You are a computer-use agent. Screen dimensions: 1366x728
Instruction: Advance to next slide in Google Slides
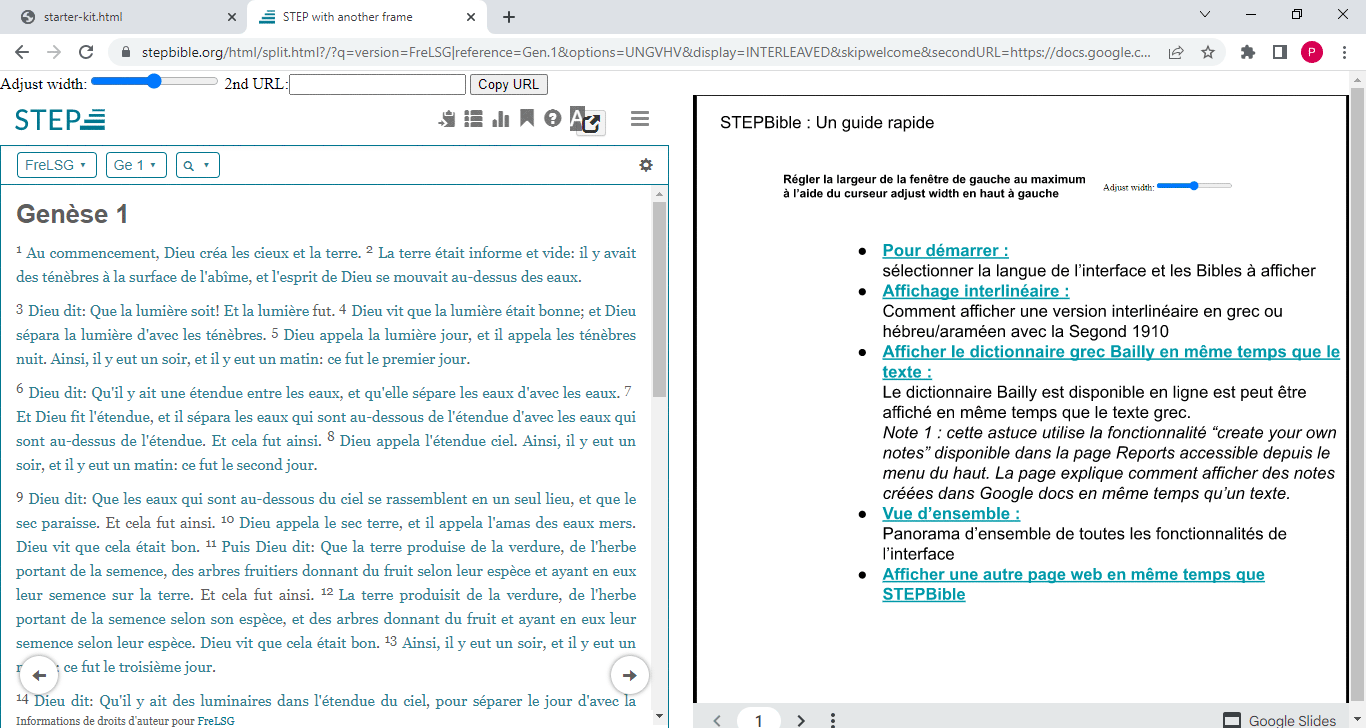point(800,720)
